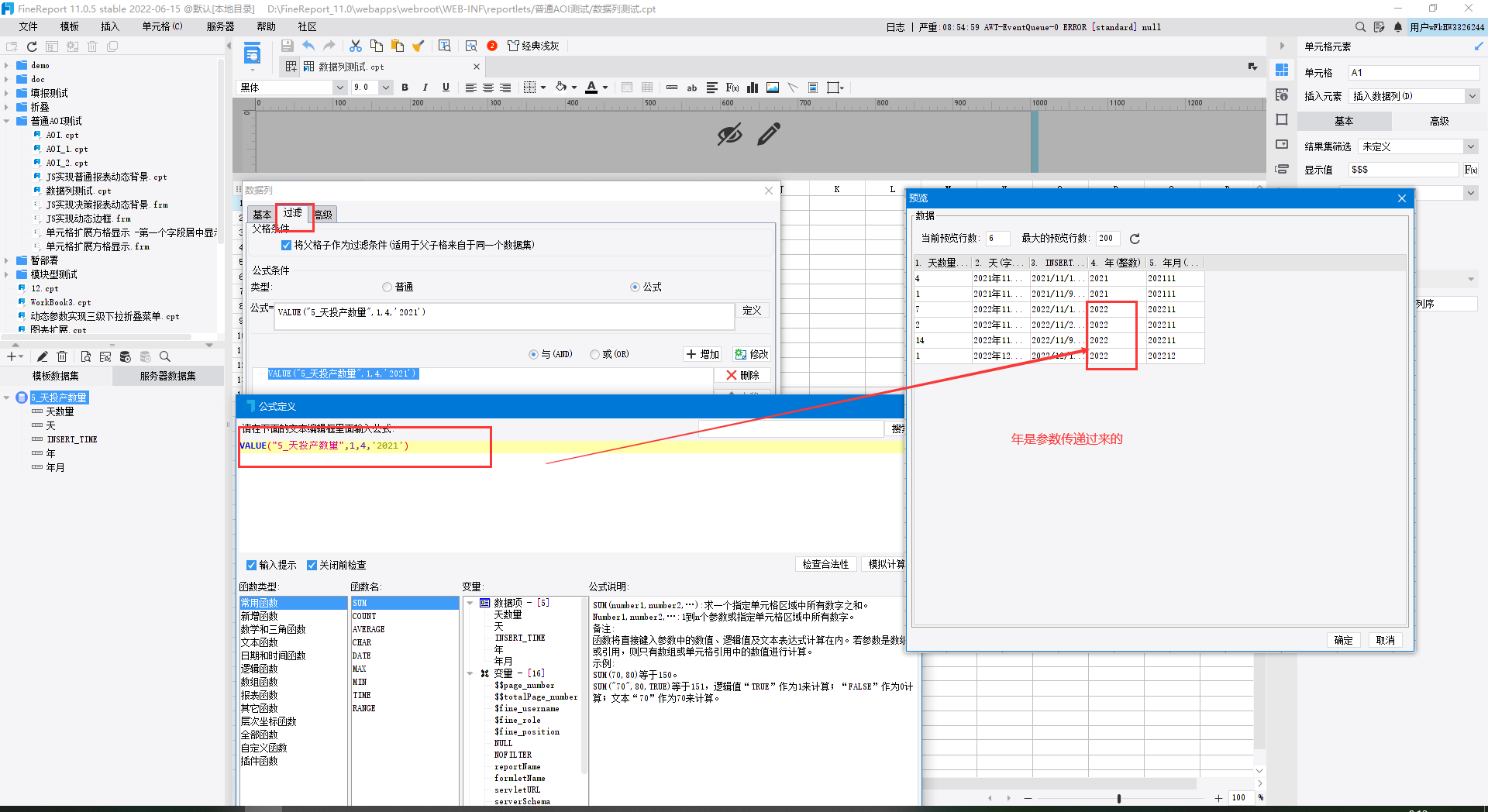Click the 显示值 input field
The image size is (1488, 812).
click(x=1404, y=170)
